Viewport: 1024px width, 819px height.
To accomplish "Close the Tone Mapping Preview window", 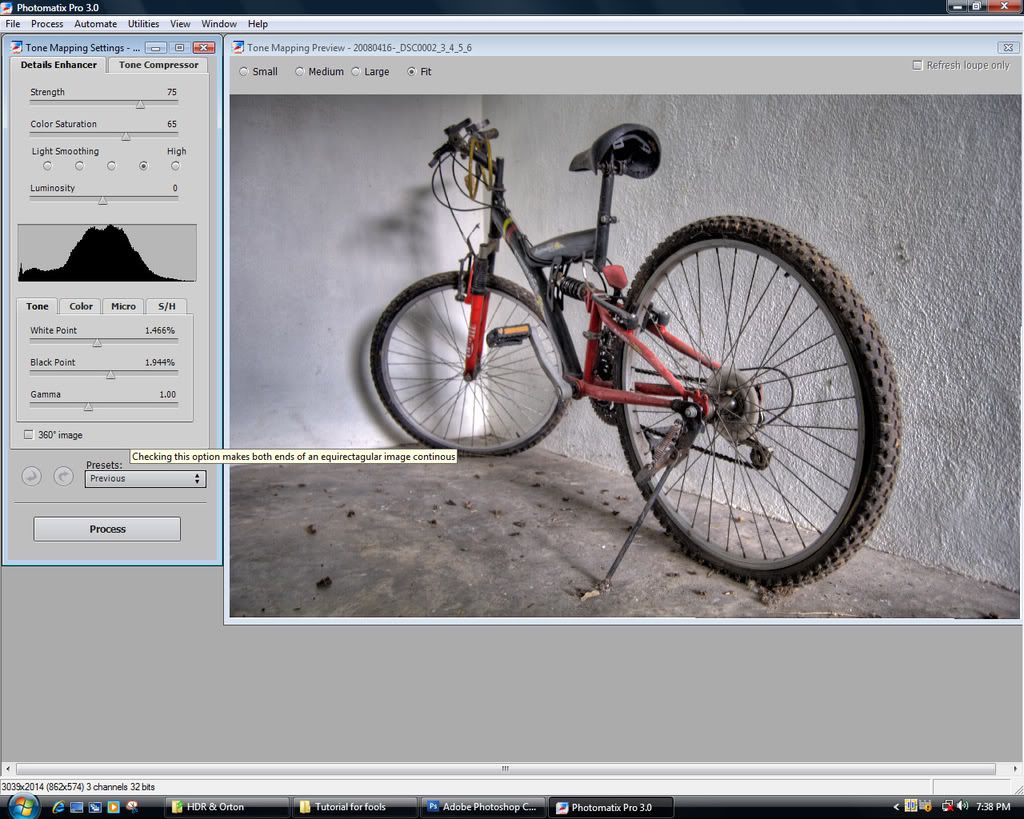I will click(x=1006, y=47).
